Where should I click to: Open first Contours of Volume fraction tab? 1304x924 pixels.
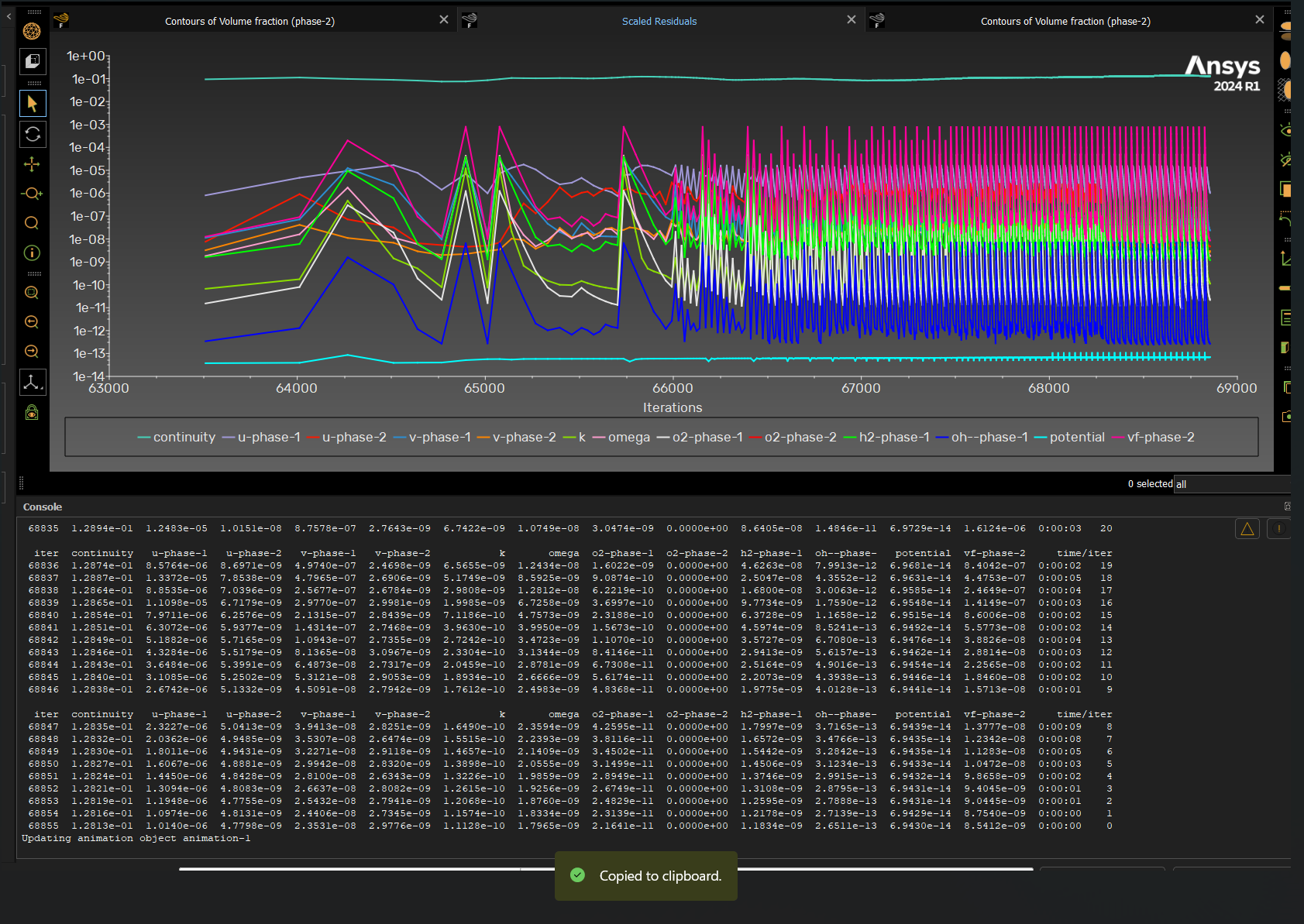coord(249,21)
